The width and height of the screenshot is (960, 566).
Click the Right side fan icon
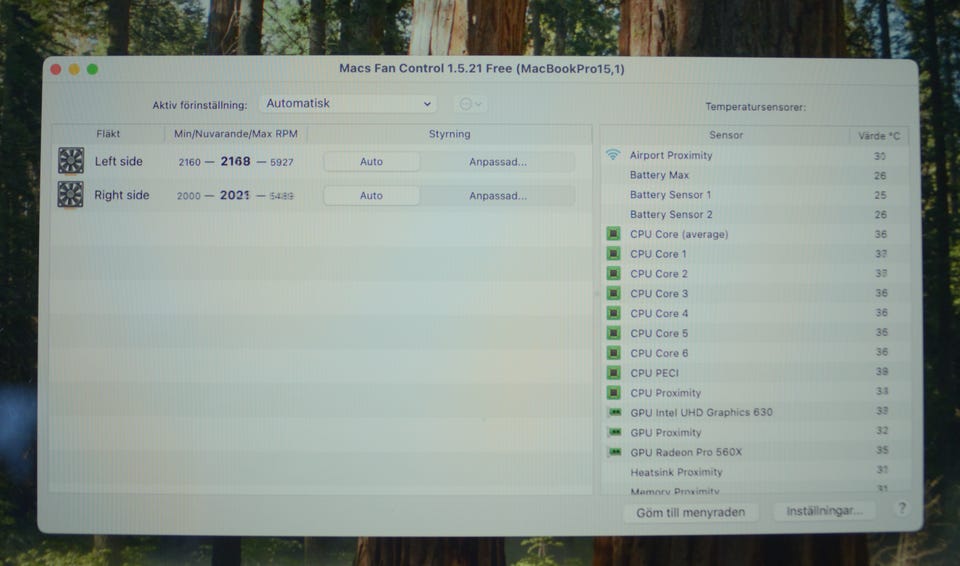pos(70,194)
